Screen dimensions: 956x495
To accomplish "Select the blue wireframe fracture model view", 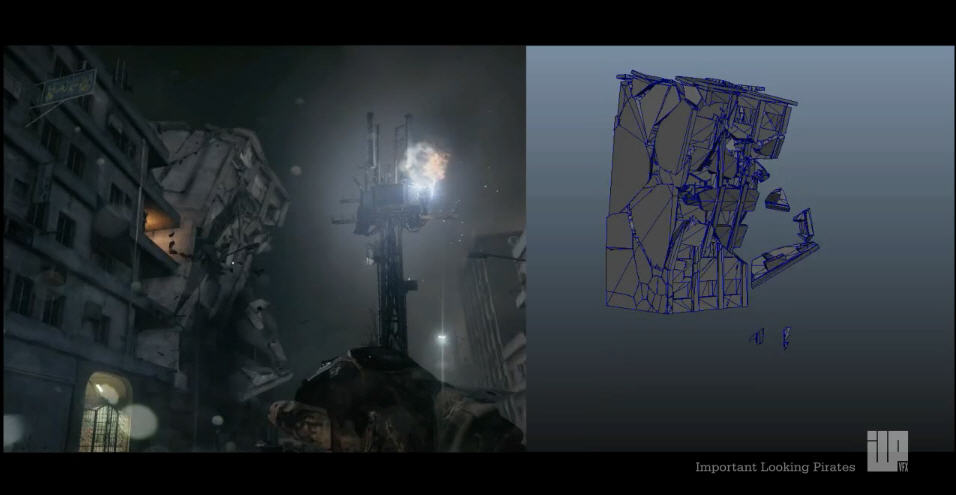I will [740, 249].
